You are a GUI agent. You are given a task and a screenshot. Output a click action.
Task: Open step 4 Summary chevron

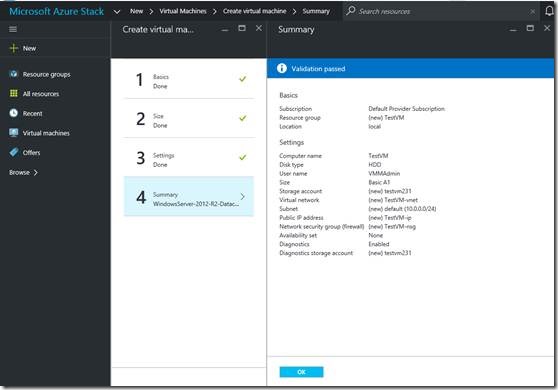242,196
